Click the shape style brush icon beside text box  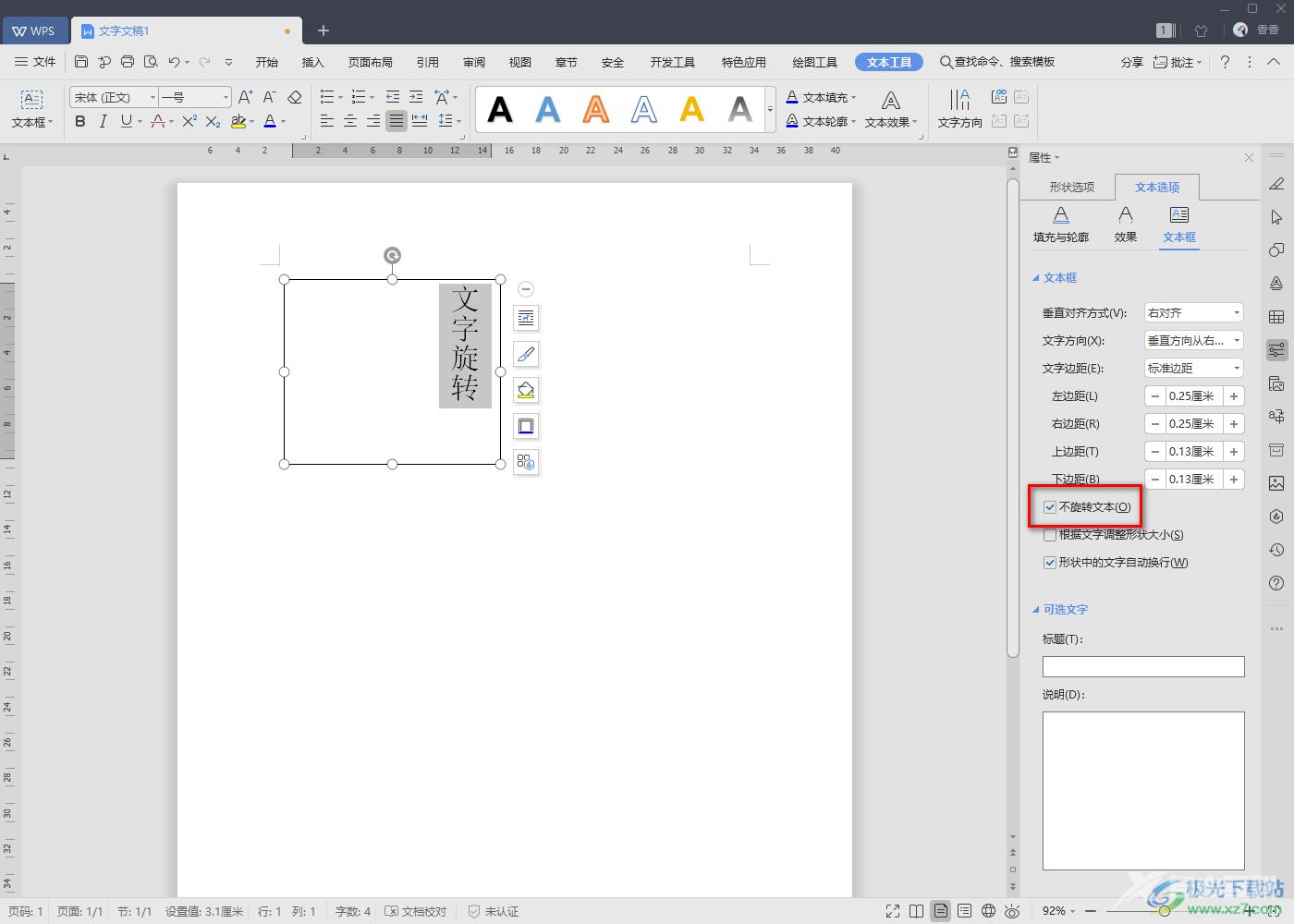pyautogui.click(x=526, y=354)
